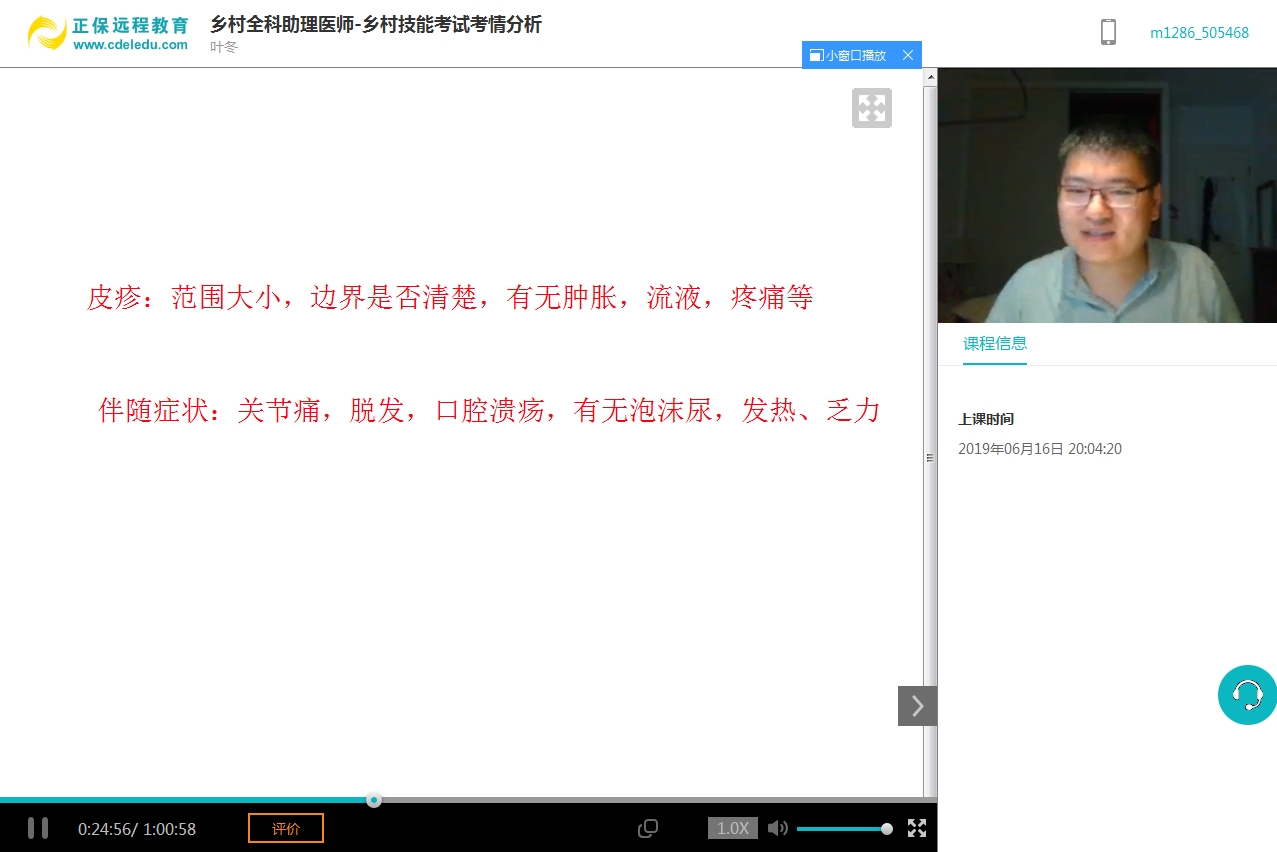Open the customer service headset chat
The height and width of the screenshot is (852, 1277).
1247,694
